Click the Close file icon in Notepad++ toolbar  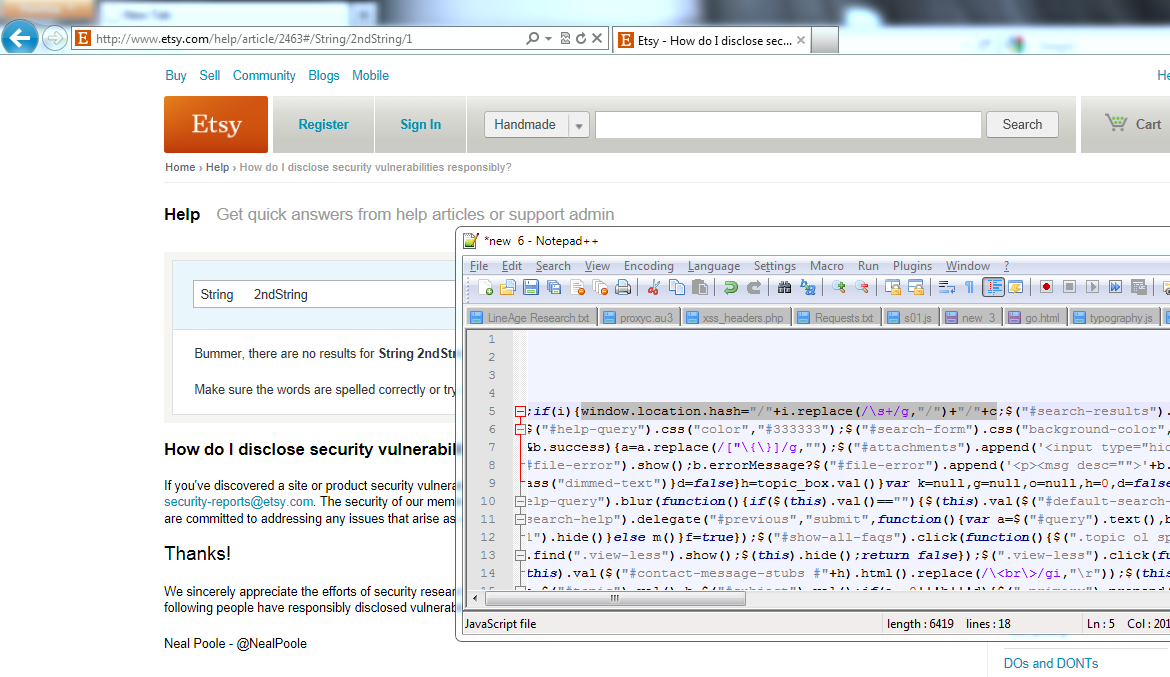(x=577, y=287)
